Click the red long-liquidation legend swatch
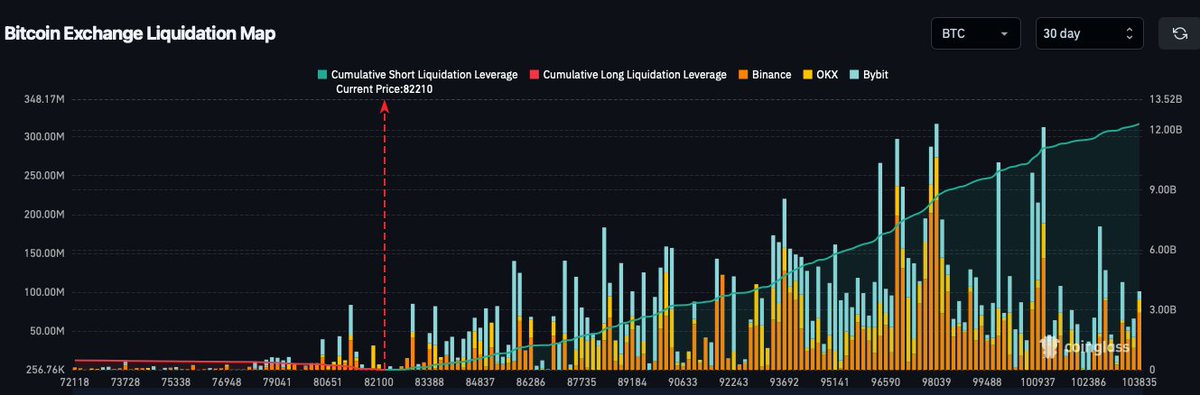 coord(534,75)
